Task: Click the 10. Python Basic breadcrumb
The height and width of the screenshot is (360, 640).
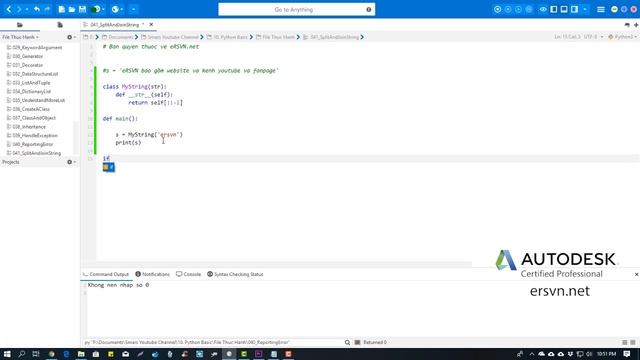Action: [227, 37]
